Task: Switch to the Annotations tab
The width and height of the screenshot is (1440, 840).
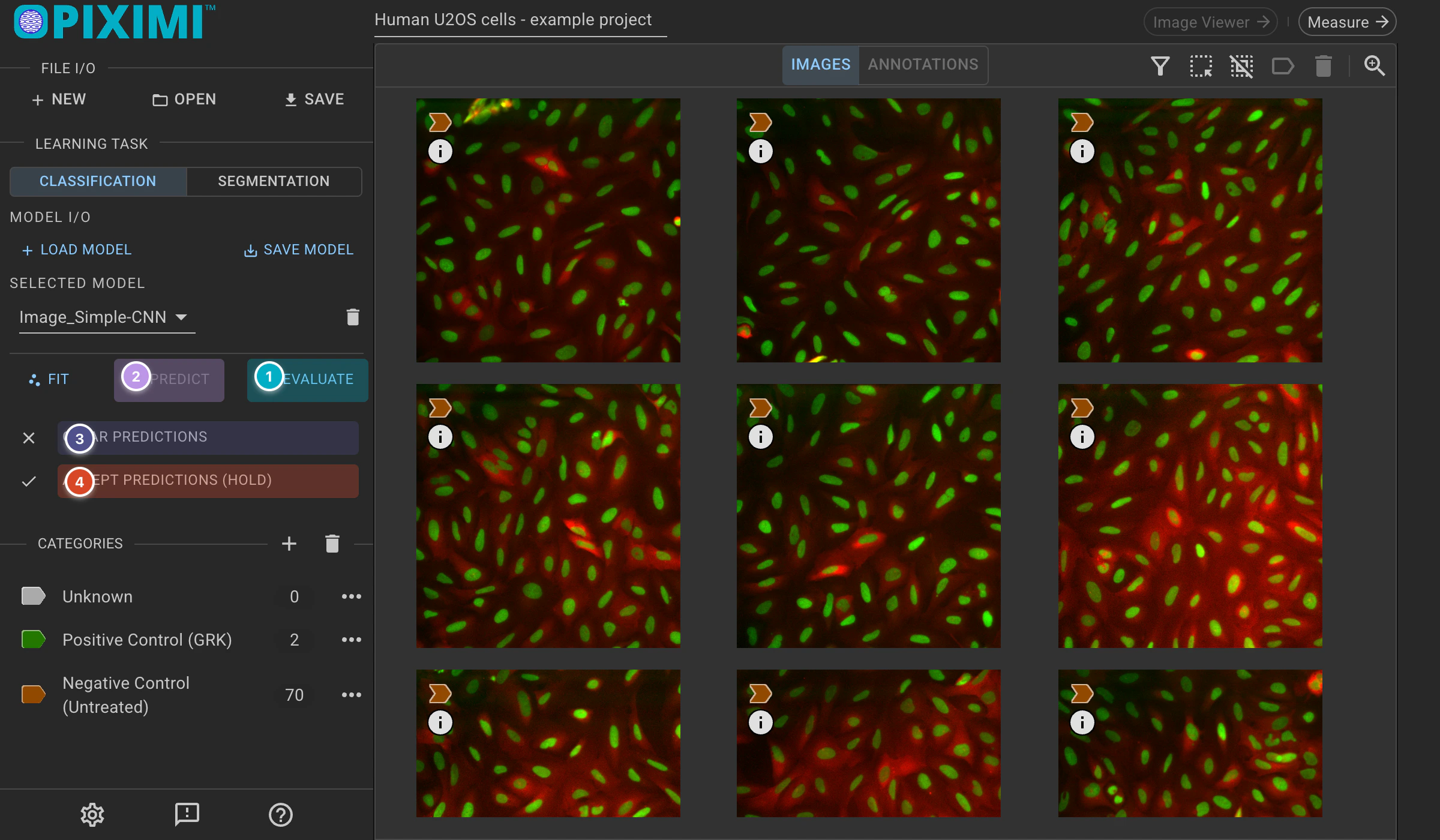Action: [x=923, y=64]
